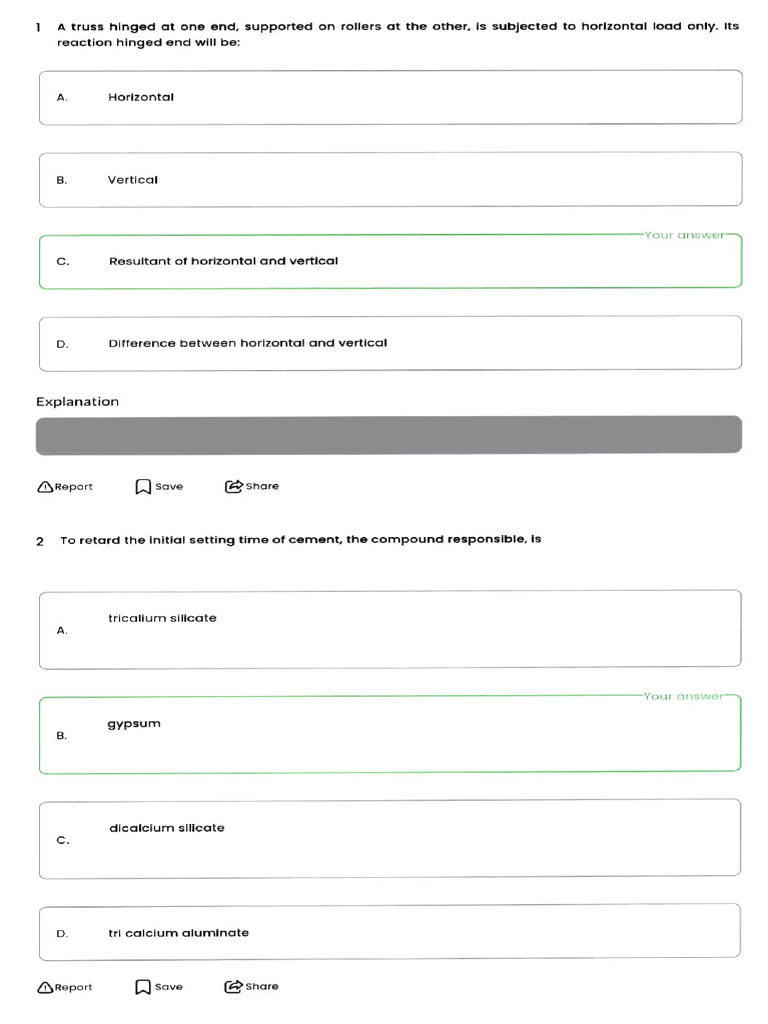Click the Report warning icon under question 2
768x1024 pixels.
pos(45,987)
